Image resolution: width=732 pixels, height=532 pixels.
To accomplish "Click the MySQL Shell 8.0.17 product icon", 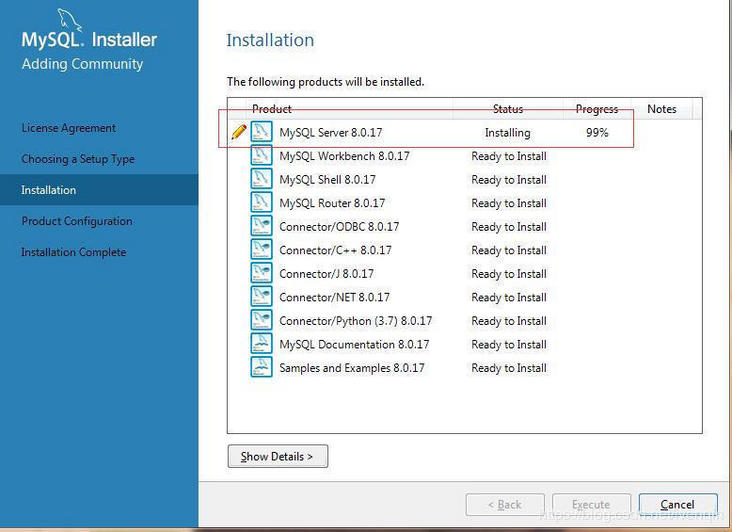I will pyautogui.click(x=261, y=179).
